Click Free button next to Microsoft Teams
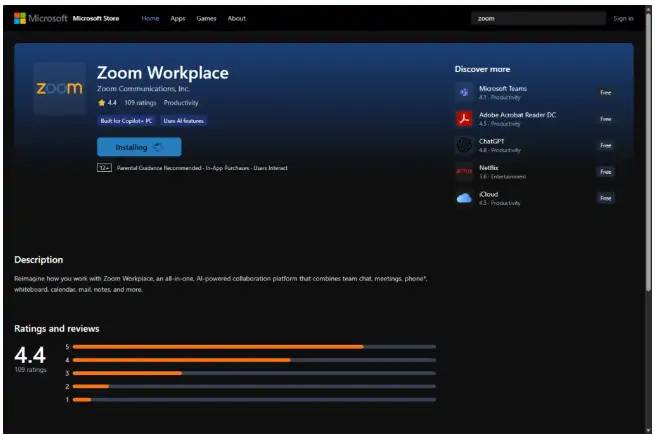 click(x=605, y=92)
